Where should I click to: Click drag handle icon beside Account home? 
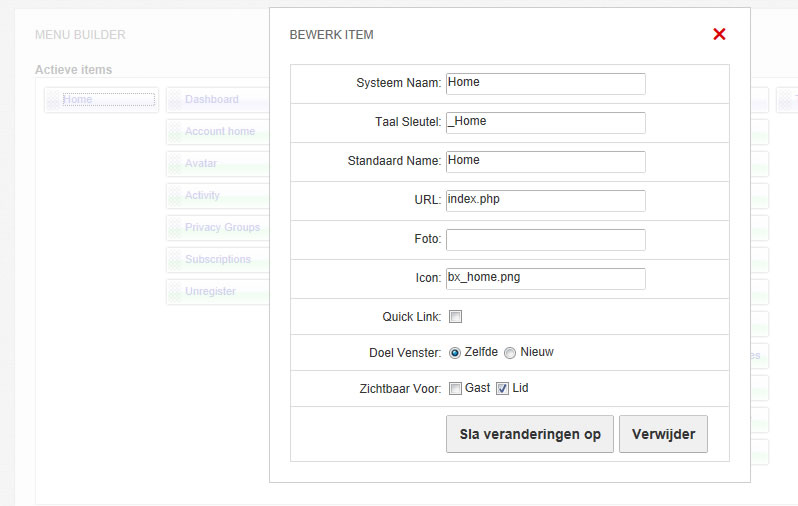(x=176, y=132)
